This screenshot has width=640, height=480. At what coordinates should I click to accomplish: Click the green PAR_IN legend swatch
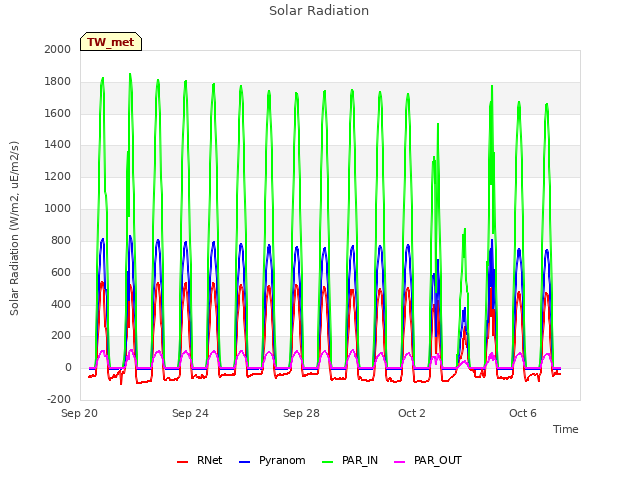point(327,462)
